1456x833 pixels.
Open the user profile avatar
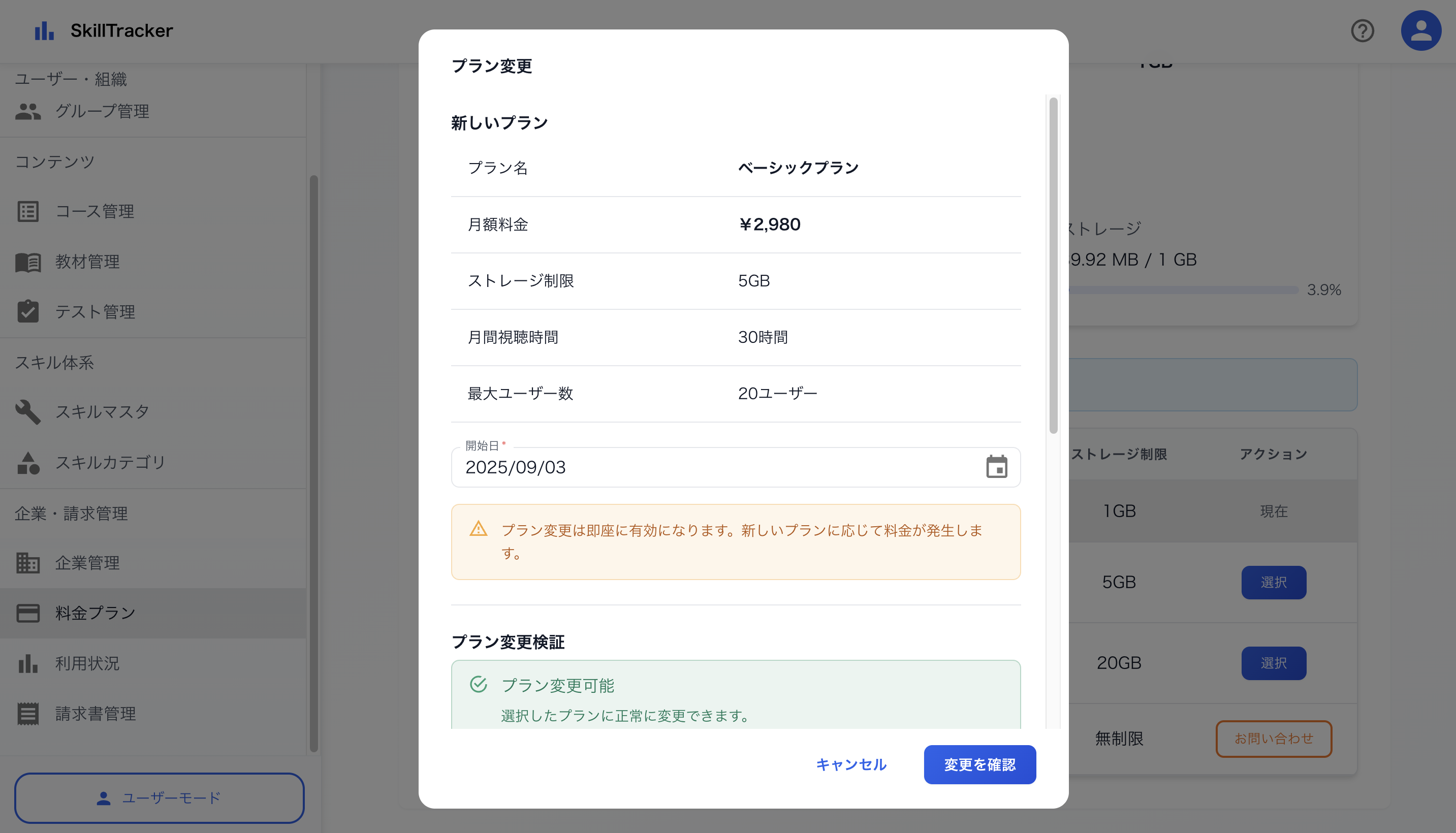[x=1421, y=30]
